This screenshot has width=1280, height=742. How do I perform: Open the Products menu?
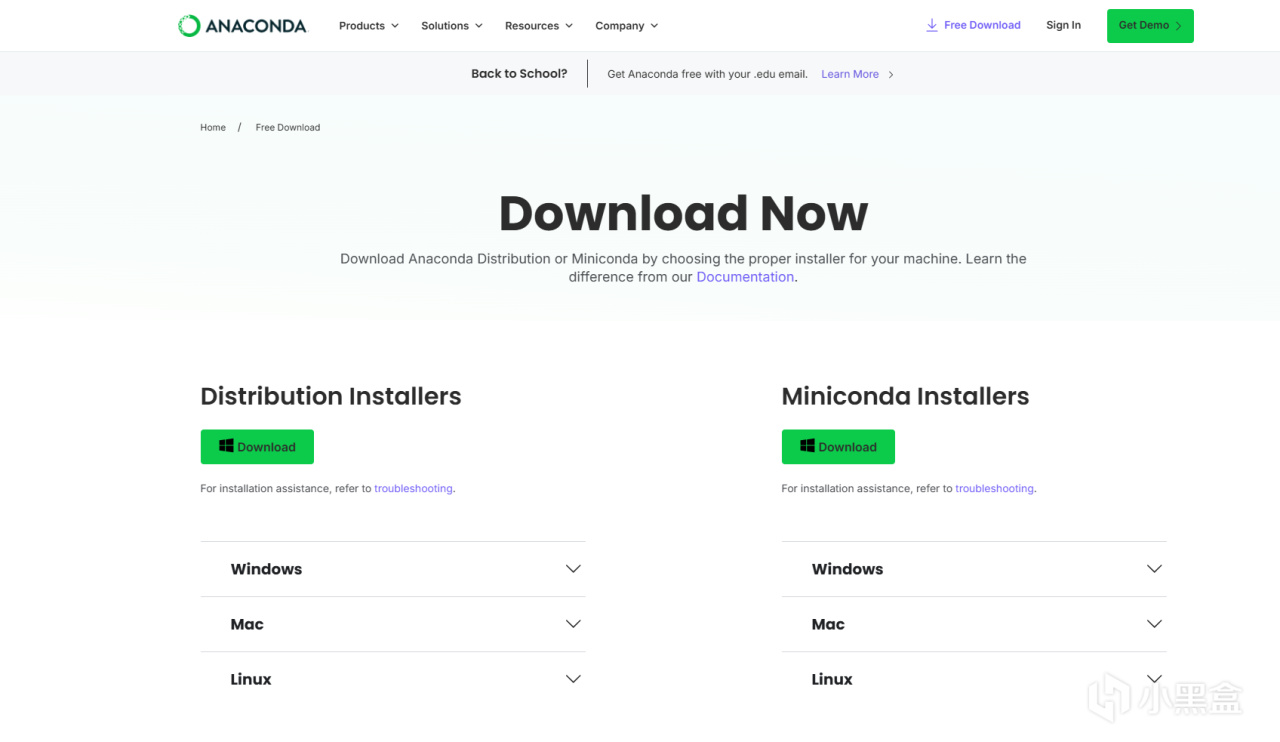(368, 26)
